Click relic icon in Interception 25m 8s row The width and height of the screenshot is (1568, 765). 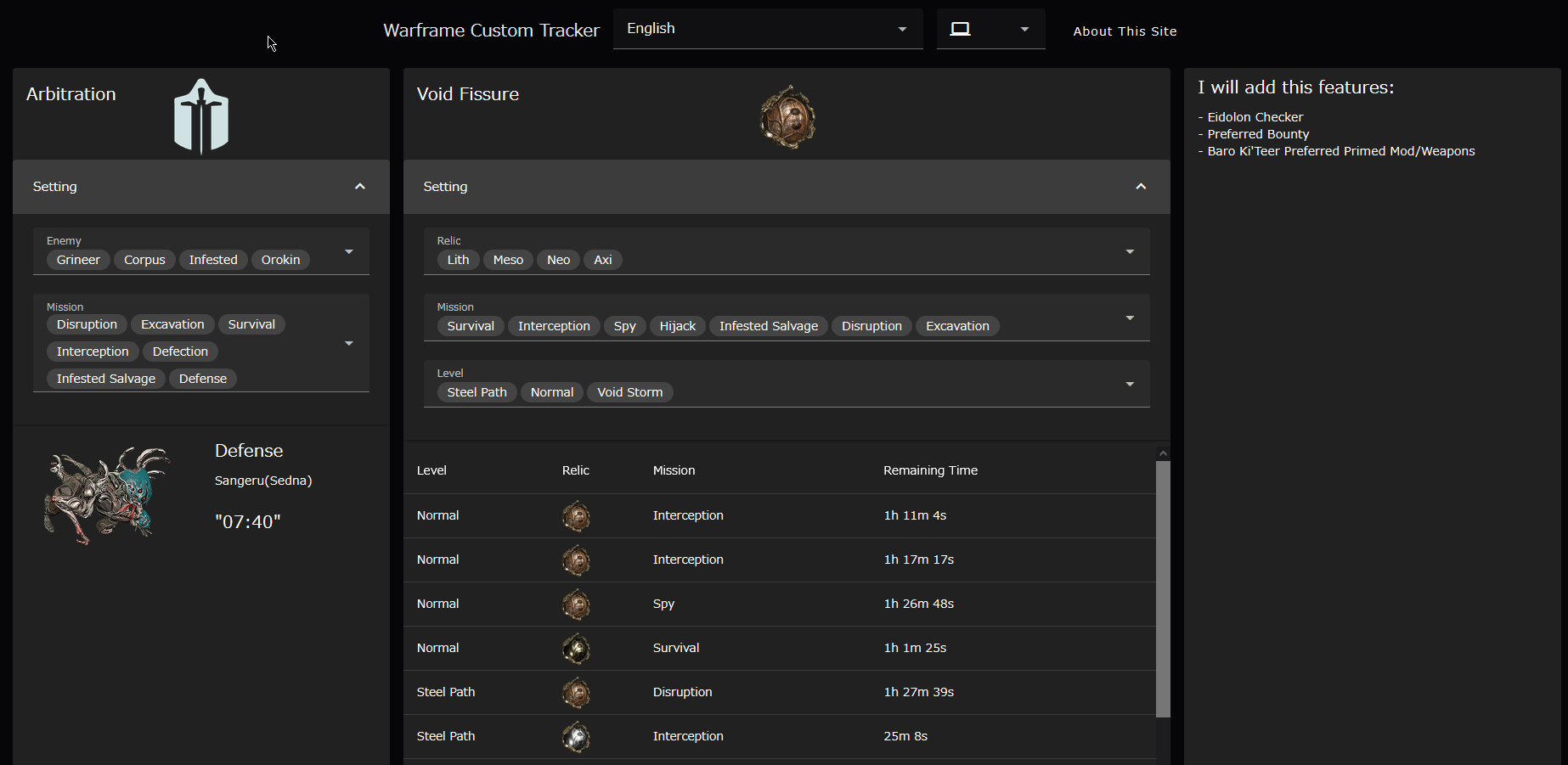pos(576,737)
